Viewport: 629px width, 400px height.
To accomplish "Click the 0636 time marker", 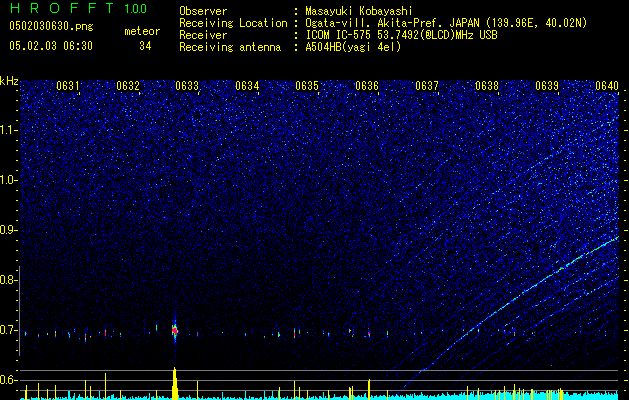I will click(x=367, y=86).
